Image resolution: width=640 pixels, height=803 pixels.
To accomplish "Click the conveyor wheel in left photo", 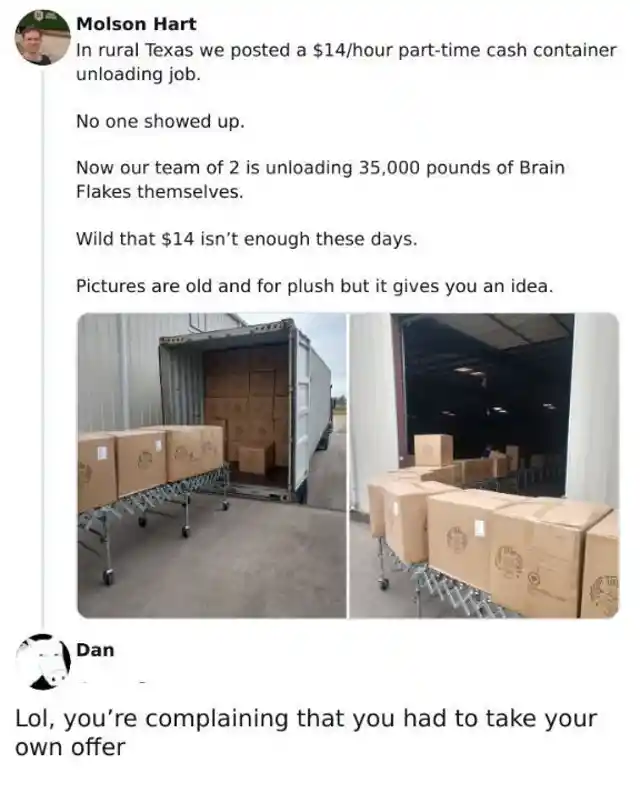I will 108,576.
